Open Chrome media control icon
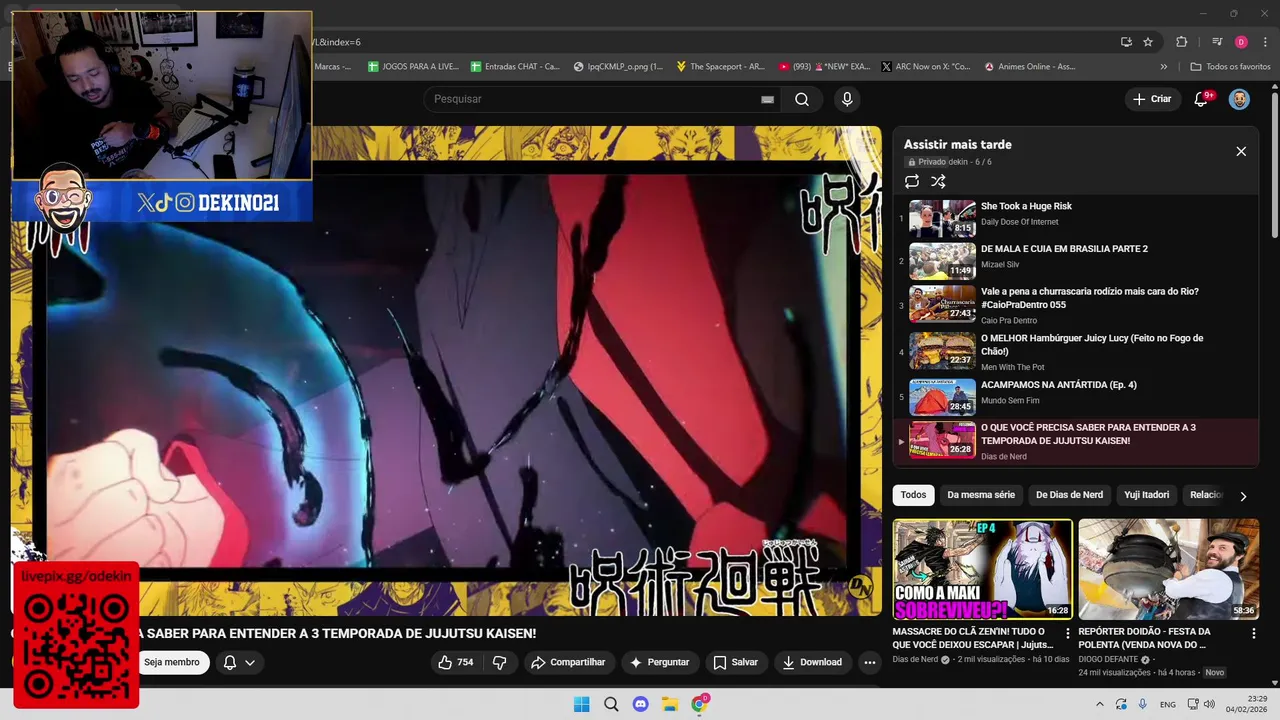 [x=1217, y=42]
